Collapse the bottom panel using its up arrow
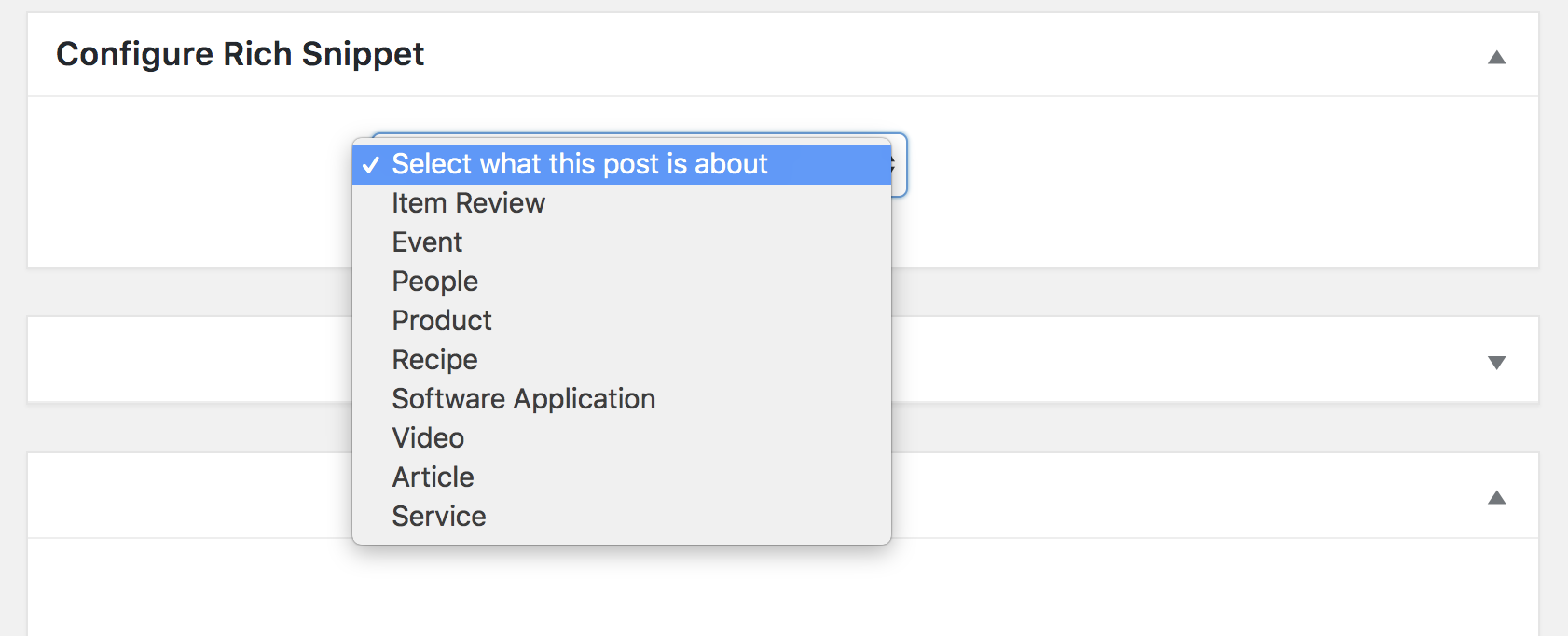1568x636 pixels. (1496, 498)
